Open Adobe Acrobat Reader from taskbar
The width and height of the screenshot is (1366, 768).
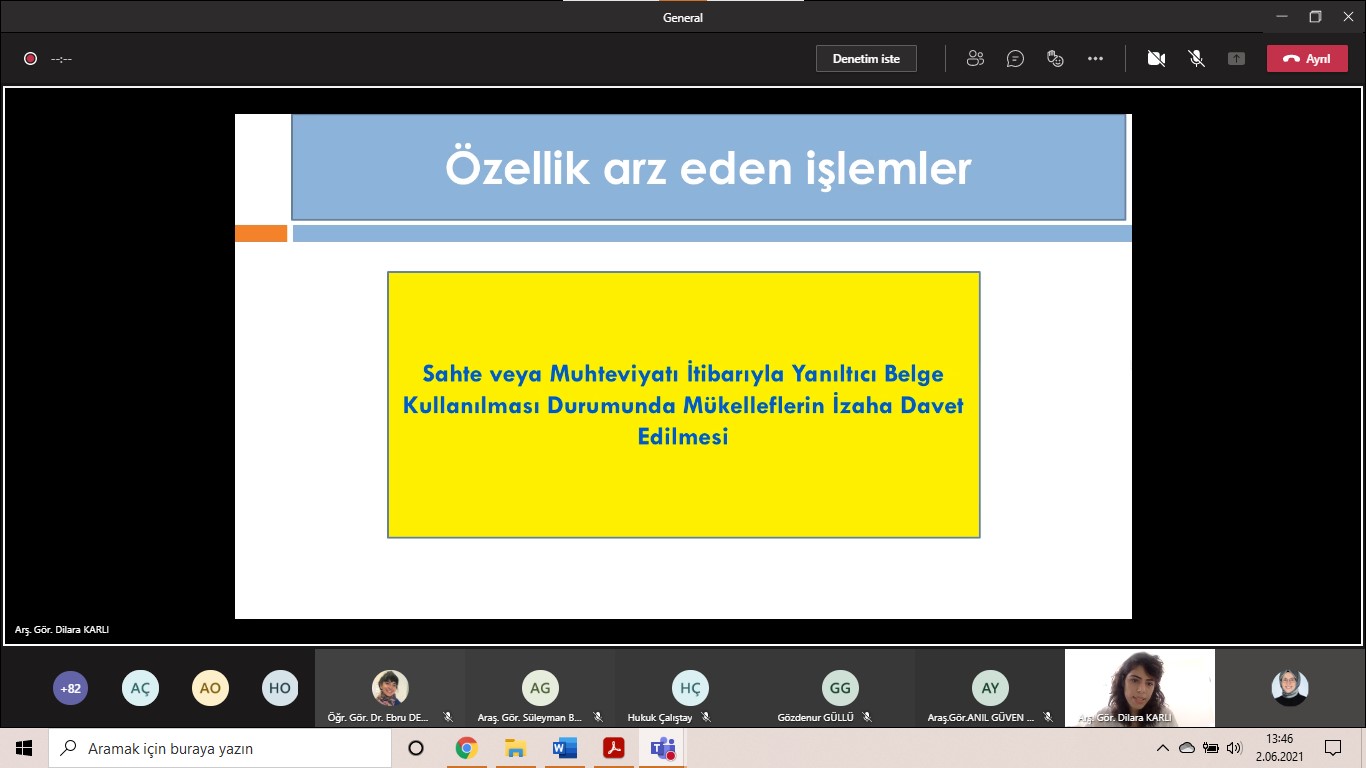click(x=613, y=748)
